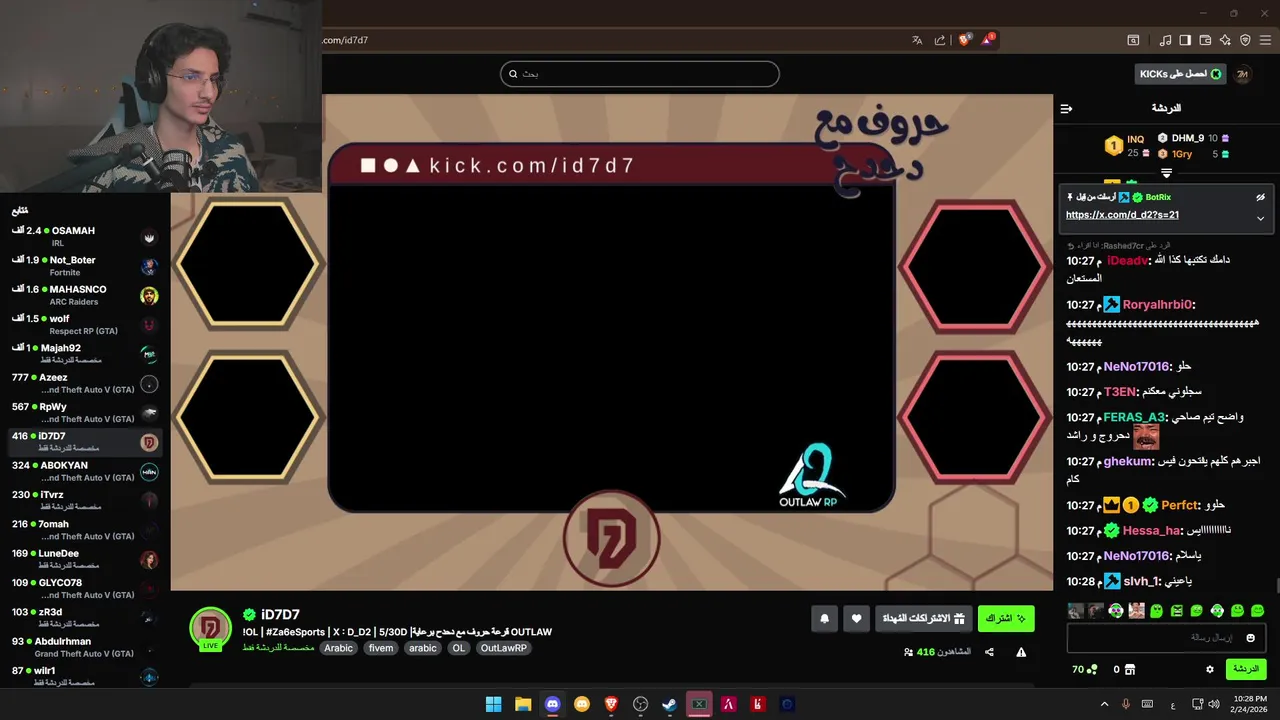The height and width of the screenshot is (720, 1280).
Task: Open the Leo AI sparkle icon
Action: 1226,40
